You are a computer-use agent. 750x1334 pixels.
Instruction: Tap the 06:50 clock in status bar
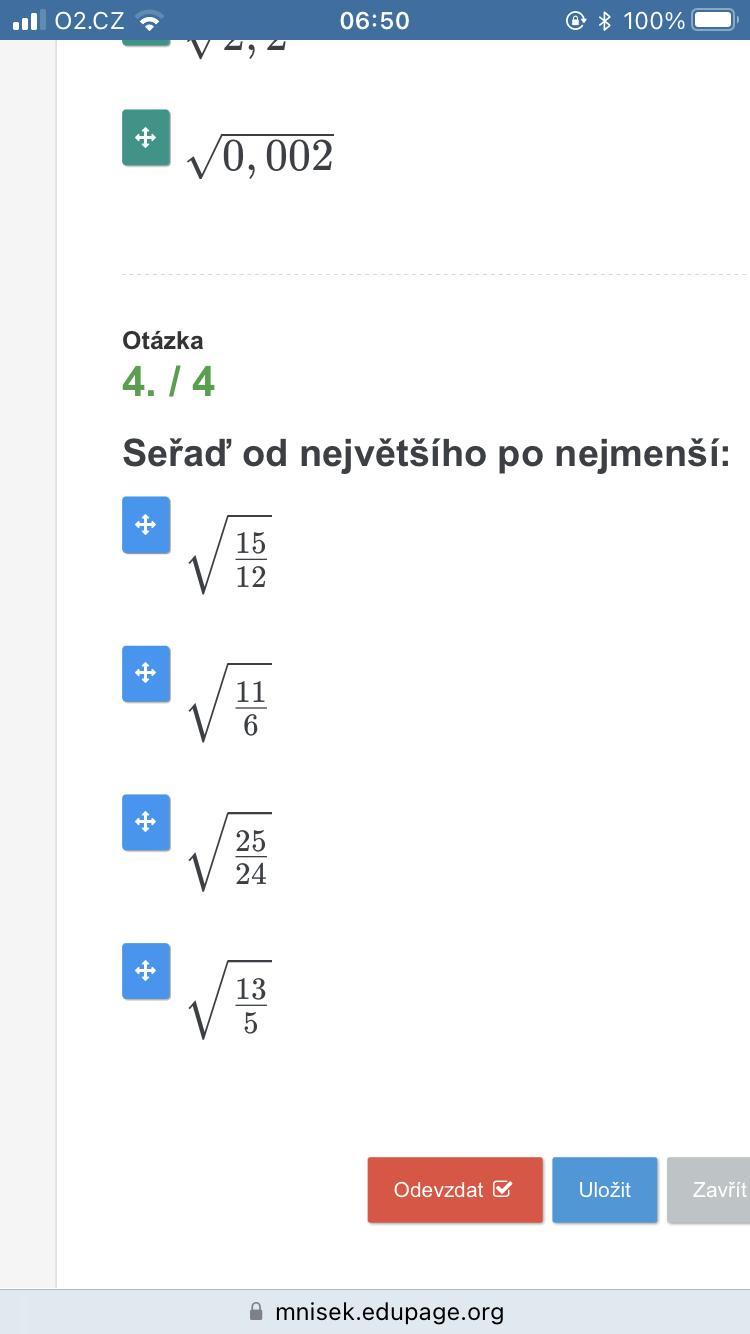375,20
